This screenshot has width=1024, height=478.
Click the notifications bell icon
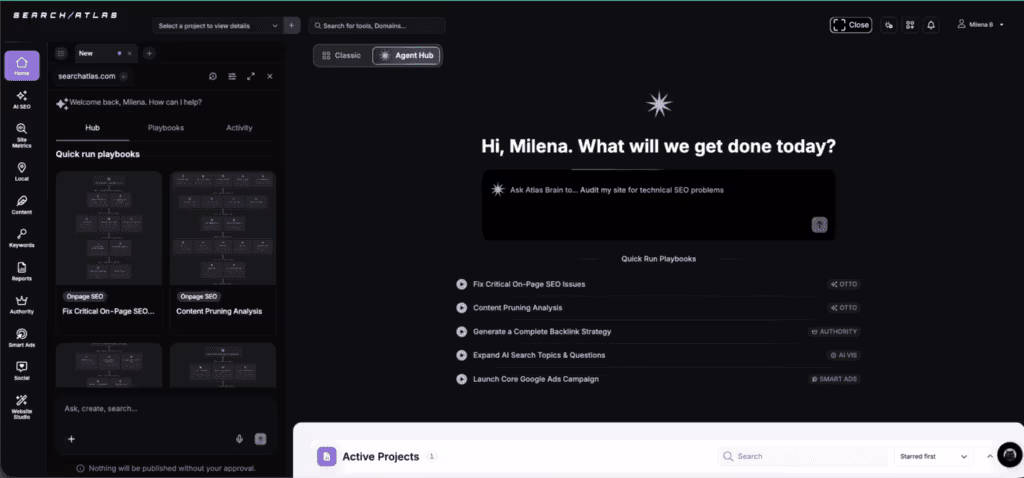(931, 25)
